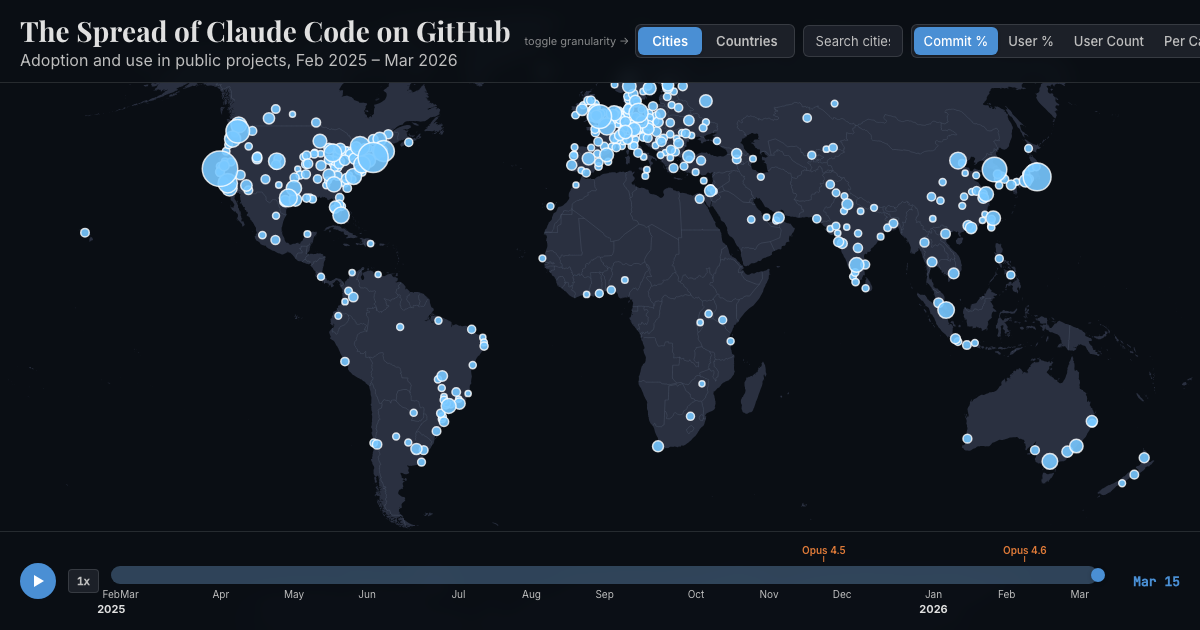This screenshot has height=630, width=1200.
Task: Click the lone Hawaii bubble in the Pacific
Action: click(x=85, y=233)
